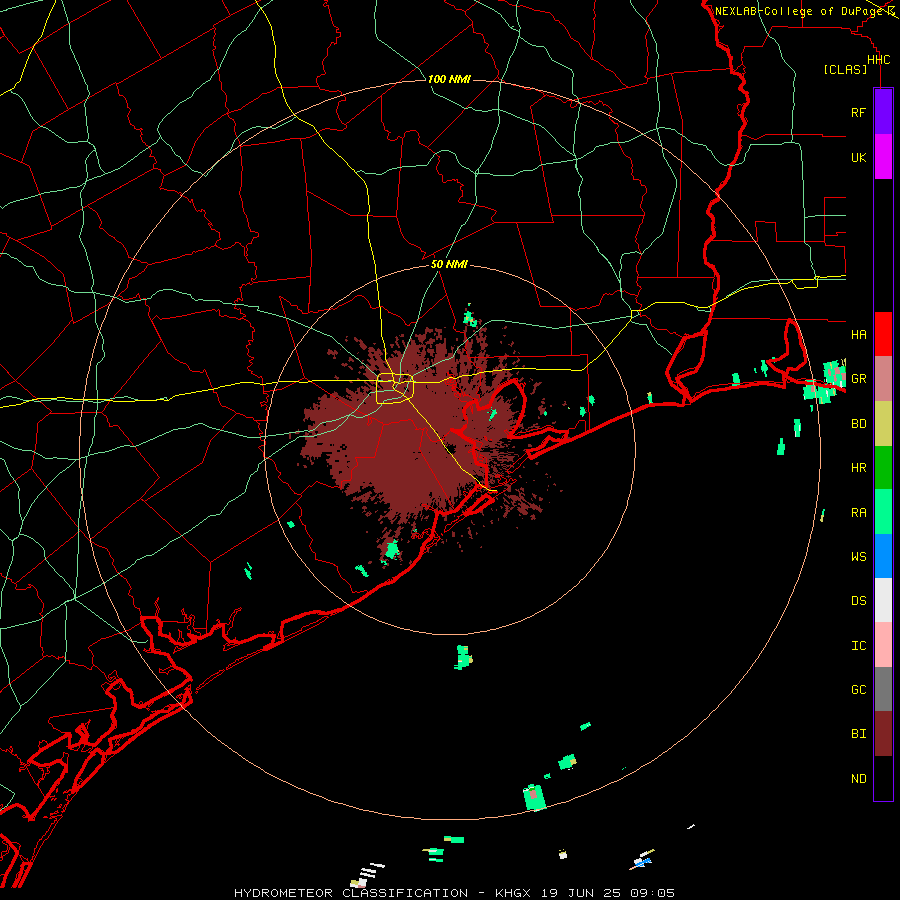
Task: Click the GC legend label
Action: (858, 689)
